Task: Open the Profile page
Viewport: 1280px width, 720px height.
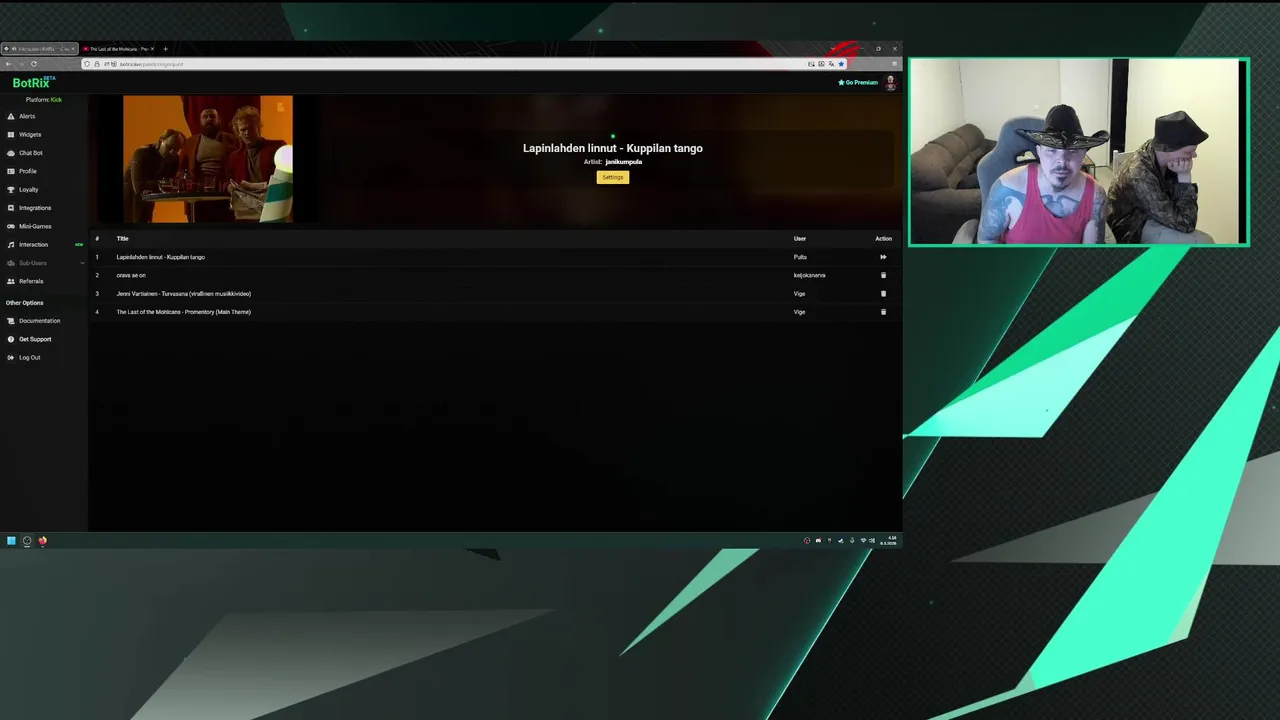Action: tap(28, 171)
